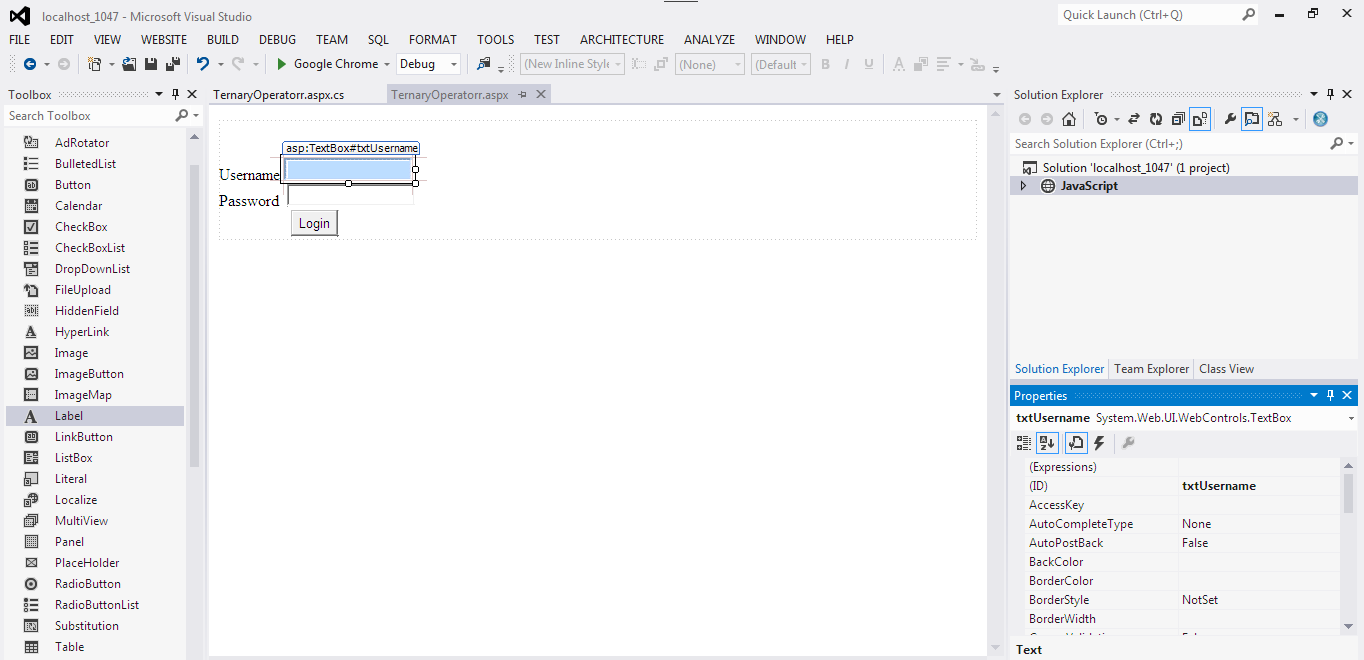This screenshot has width=1364, height=660.
Task: Click the Refresh icon in Solution Explorer
Action: pyautogui.click(x=1156, y=119)
